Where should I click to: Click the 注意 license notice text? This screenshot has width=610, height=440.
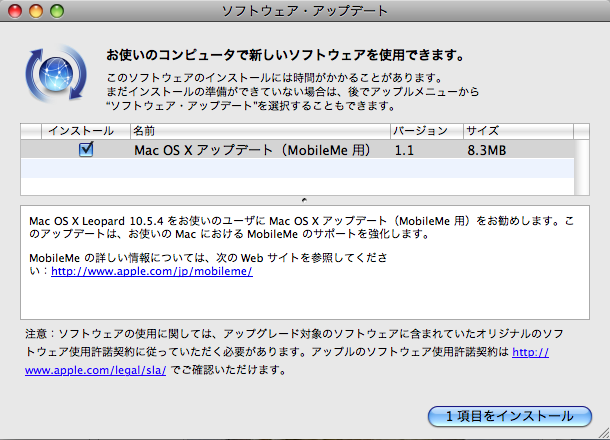(x=294, y=352)
